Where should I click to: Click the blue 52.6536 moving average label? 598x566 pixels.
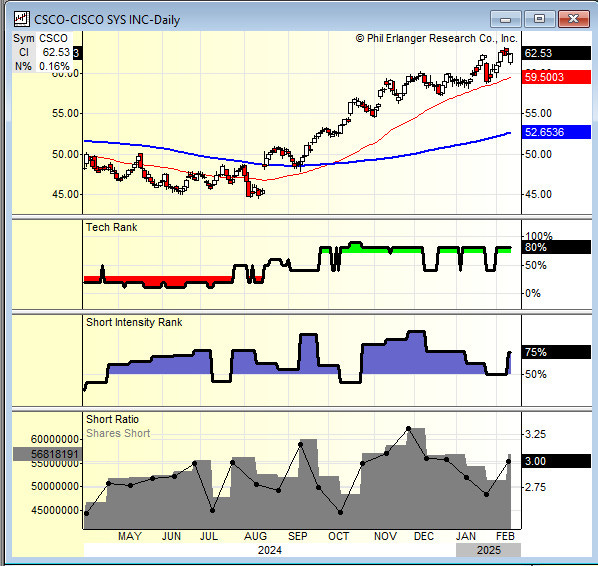(x=556, y=132)
